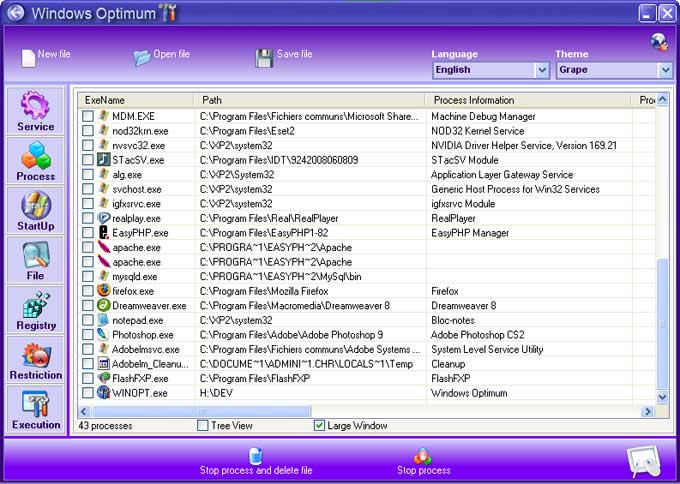This screenshot has width=680, height=484.
Task: Click the realplay.exe icon in the list
Action: click(x=104, y=218)
